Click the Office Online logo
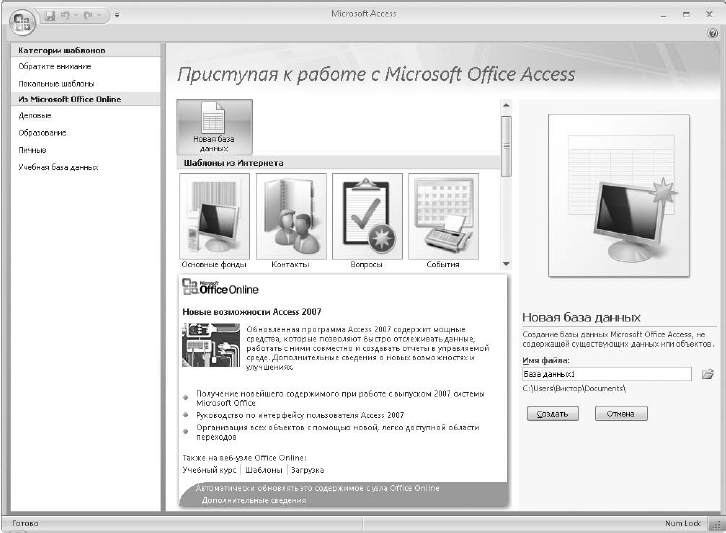726x533 pixels. coord(220,287)
